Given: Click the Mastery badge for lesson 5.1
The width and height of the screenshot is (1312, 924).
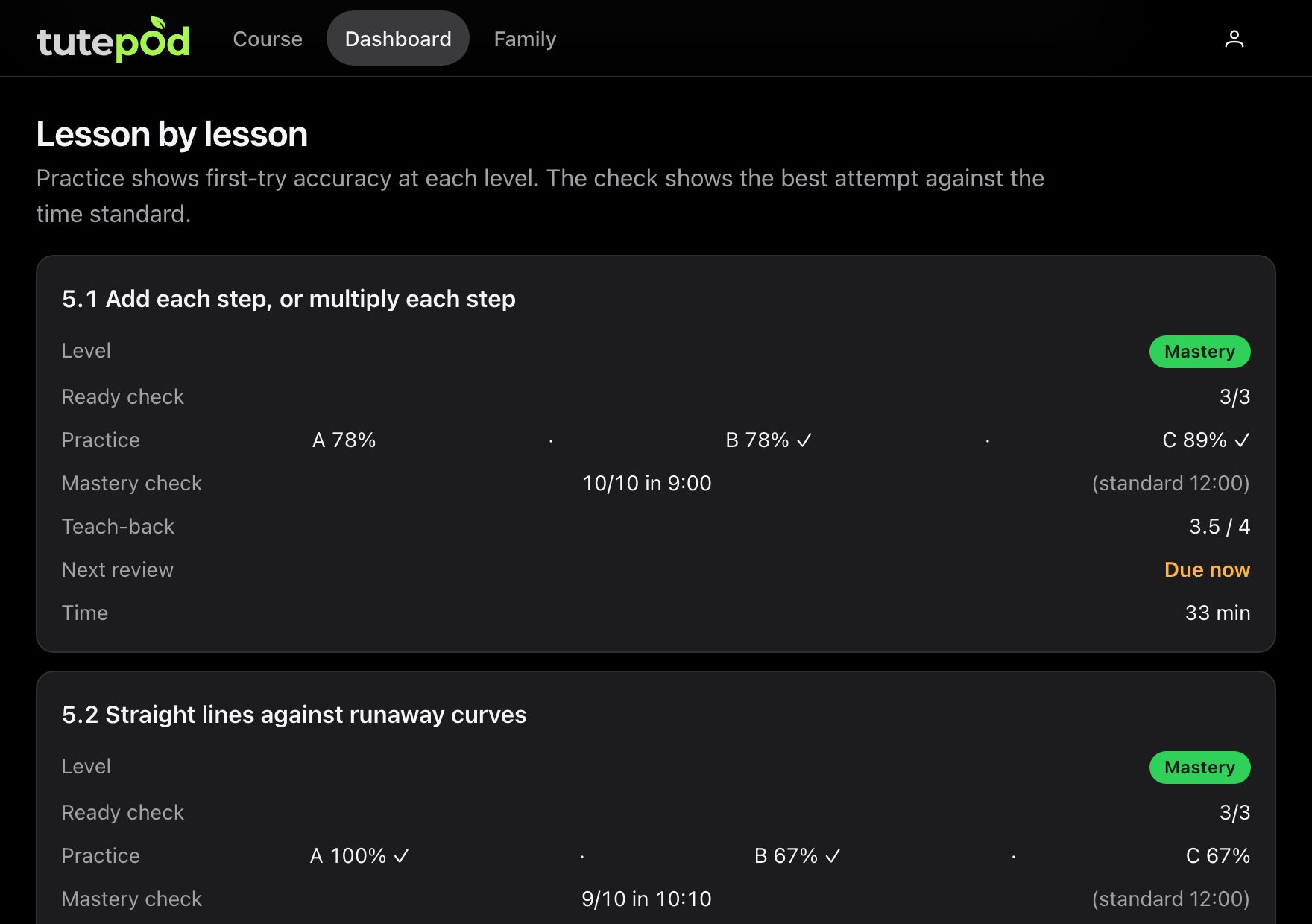Looking at the screenshot, I should tap(1199, 352).
